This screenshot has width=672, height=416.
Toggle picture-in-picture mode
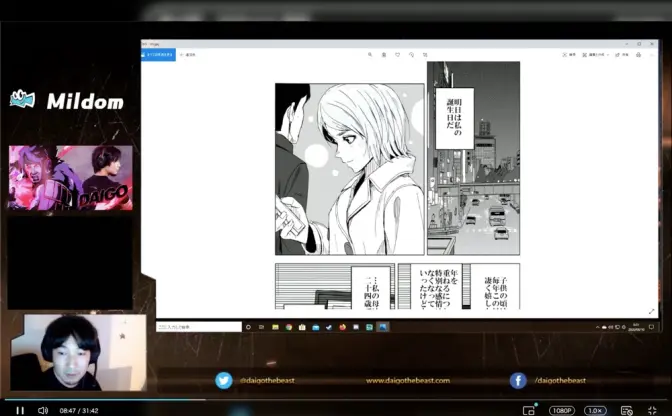(x=529, y=410)
